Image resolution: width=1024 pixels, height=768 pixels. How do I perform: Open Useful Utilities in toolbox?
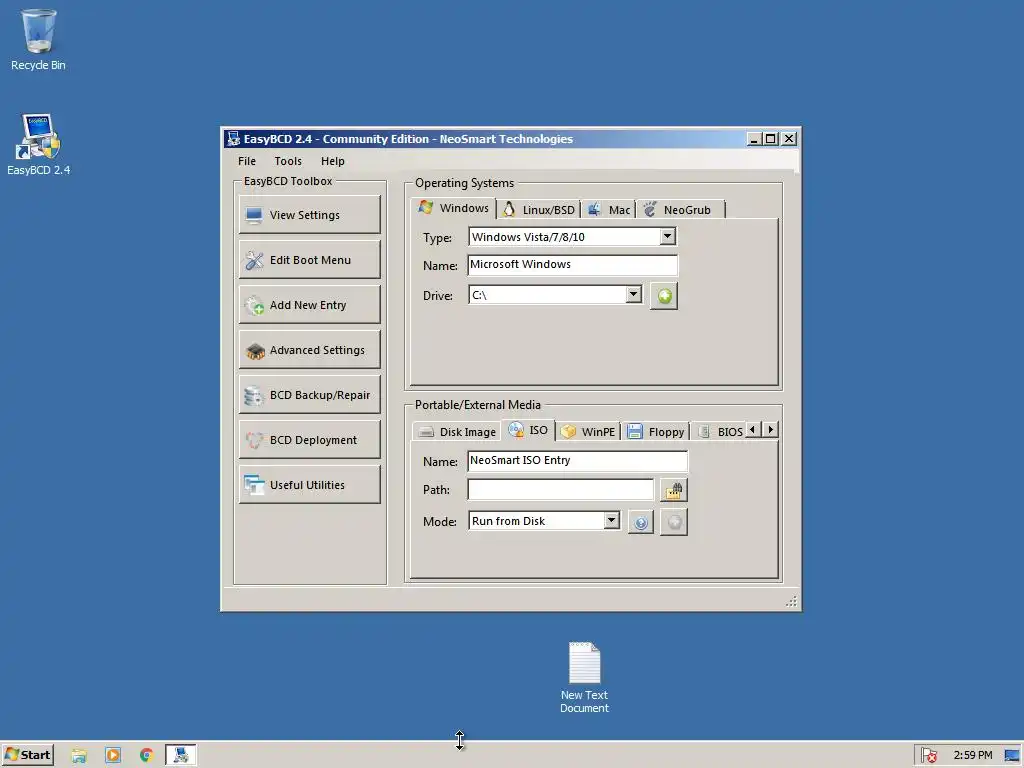[310, 485]
